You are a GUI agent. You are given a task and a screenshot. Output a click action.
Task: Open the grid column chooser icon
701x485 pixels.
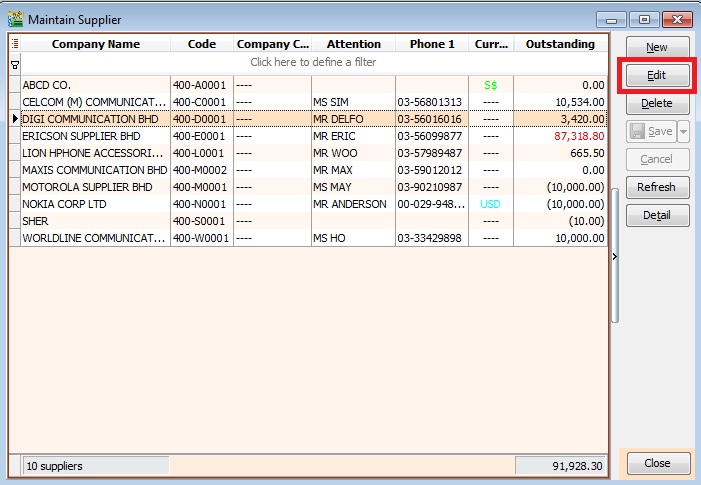point(14,44)
